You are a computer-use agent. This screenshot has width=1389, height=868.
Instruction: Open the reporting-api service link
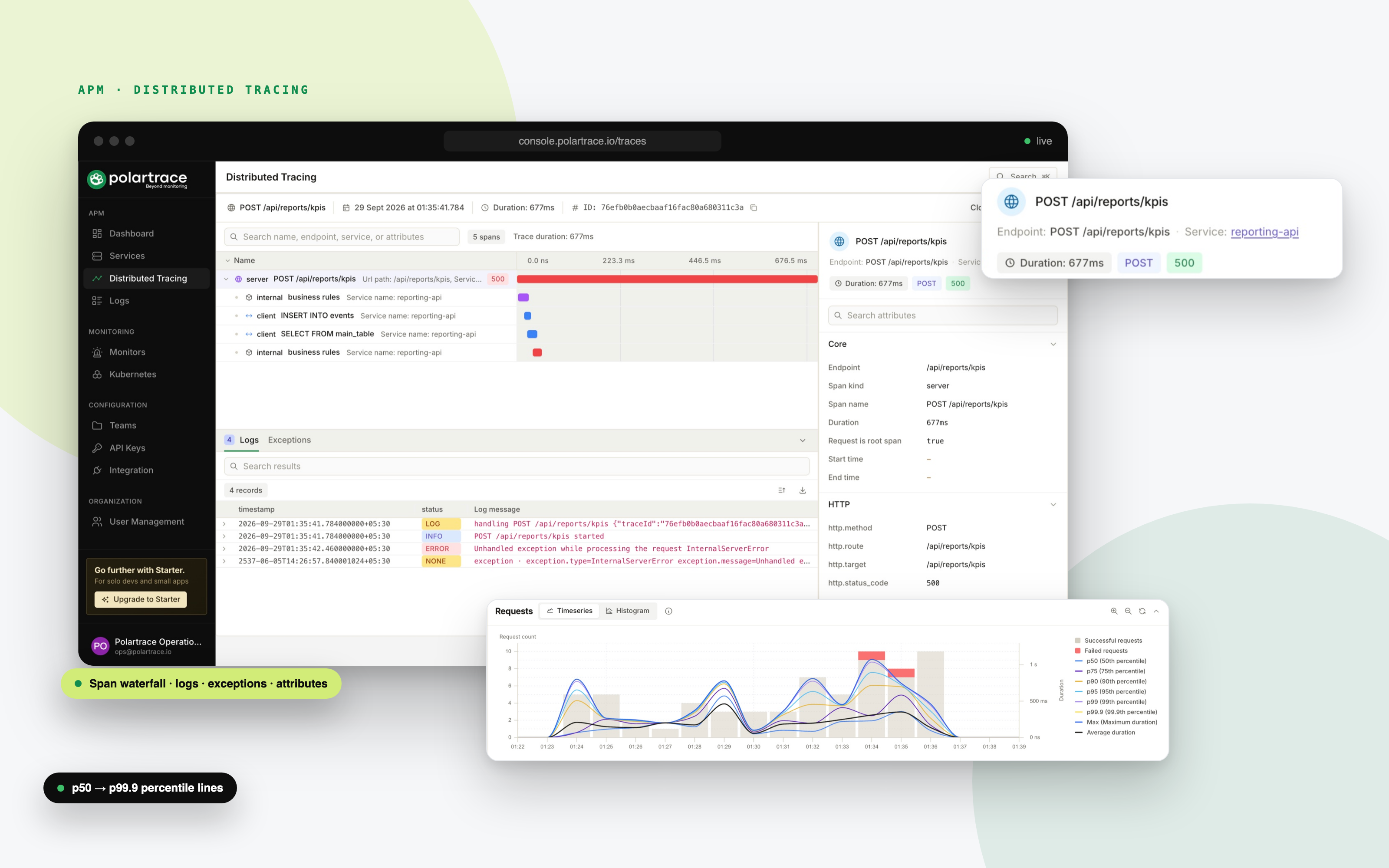[x=1264, y=232]
